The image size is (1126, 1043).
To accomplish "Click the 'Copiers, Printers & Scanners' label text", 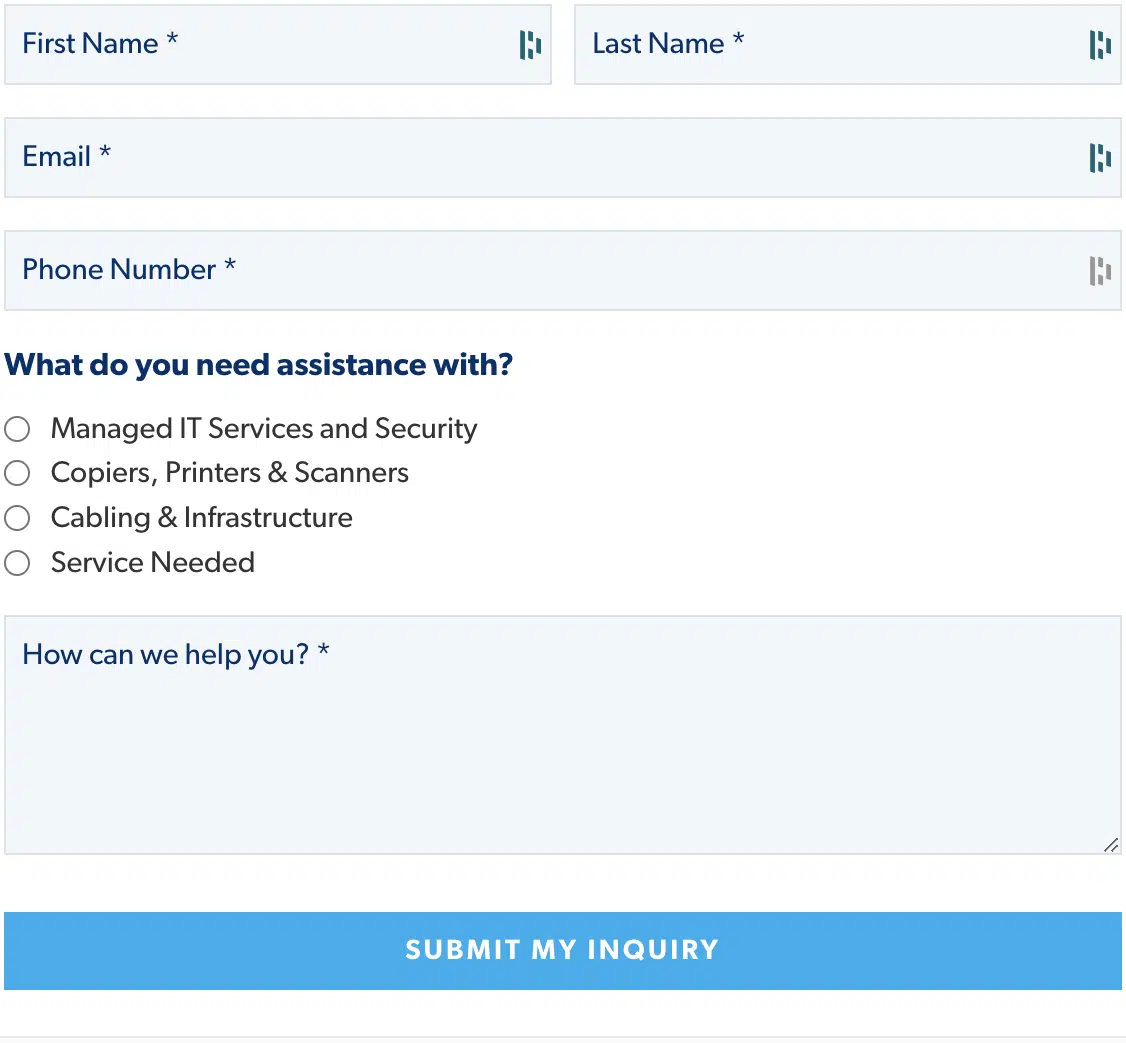I will pyautogui.click(x=230, y=473).
